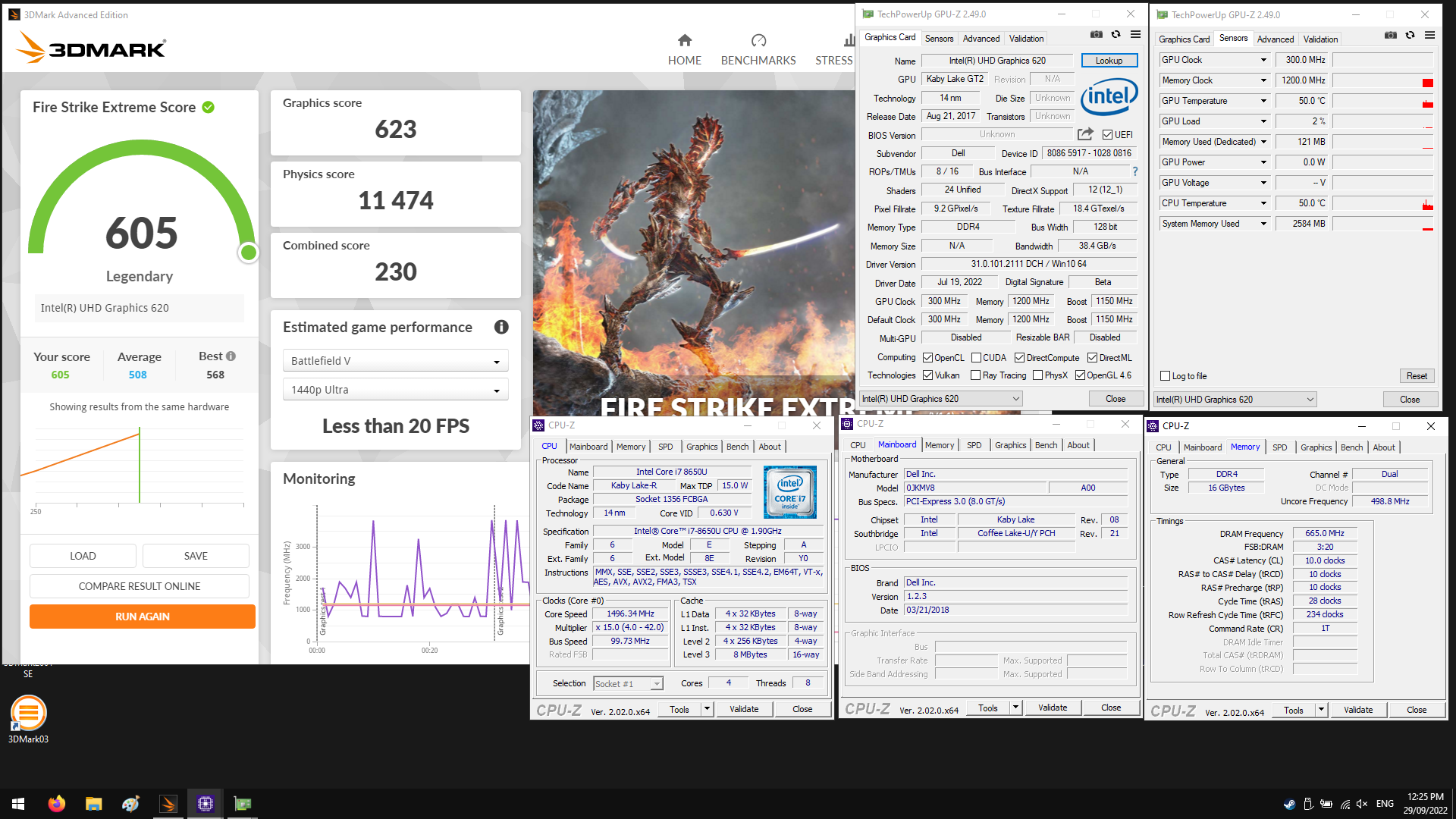Image resolution: width=1456 pixels, height=819 pixels.
Task: Open GPU selector dropdown in left GPU-Z
Action: point(941,399)
